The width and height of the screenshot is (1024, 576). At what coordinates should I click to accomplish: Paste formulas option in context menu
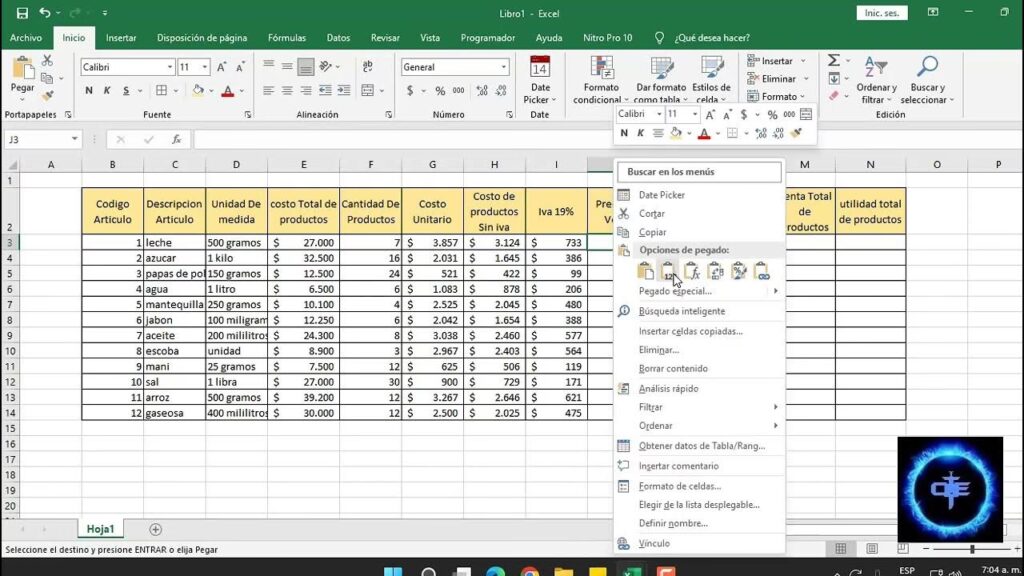click(692, 271)
